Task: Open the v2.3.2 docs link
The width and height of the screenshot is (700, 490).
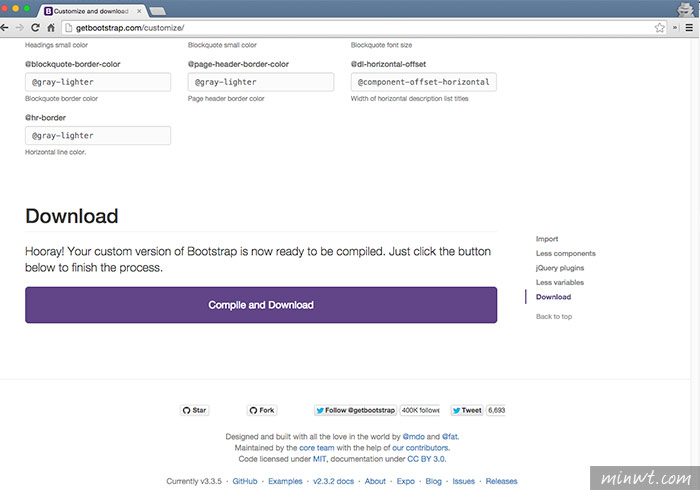Action: point(333,481)
